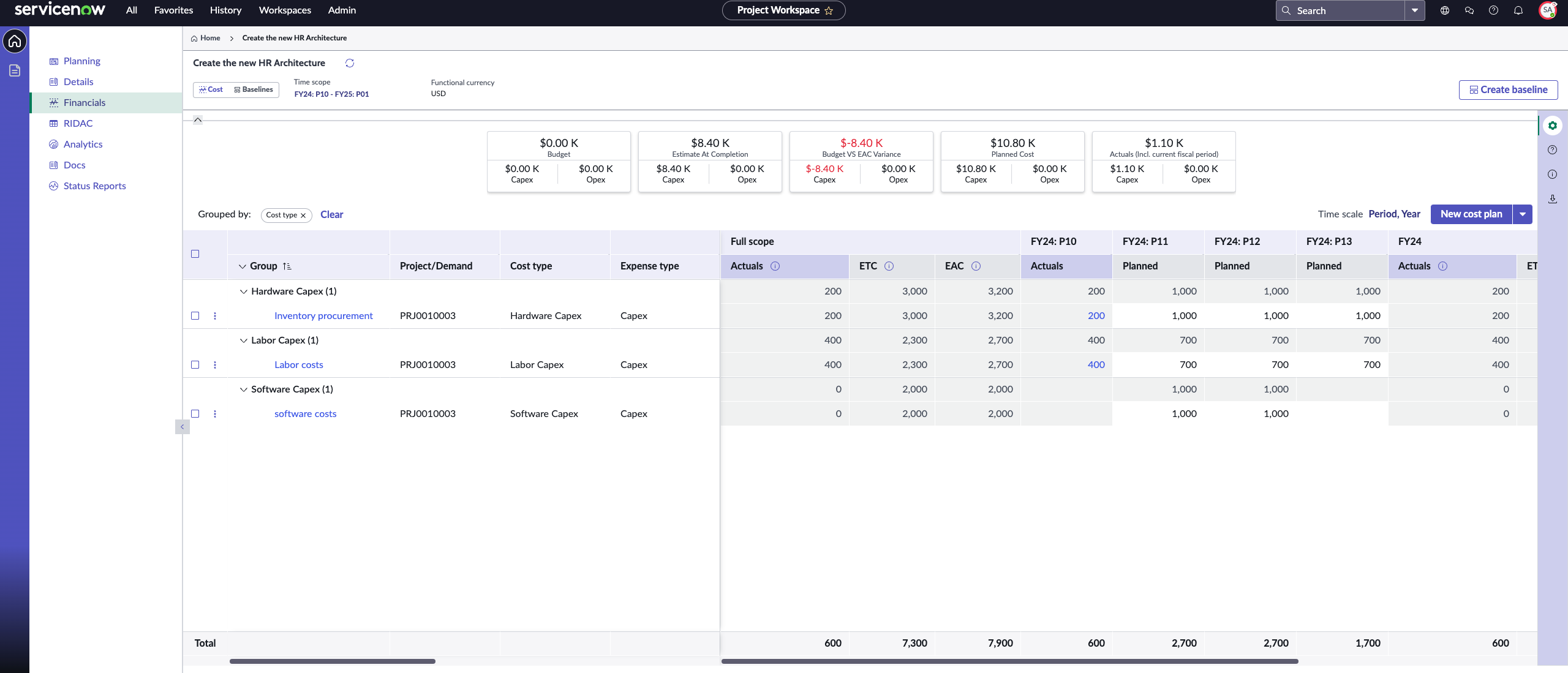Go to the Planning section
The height and width of the screenshot is (673, 1568).
[x=82, y=61]
